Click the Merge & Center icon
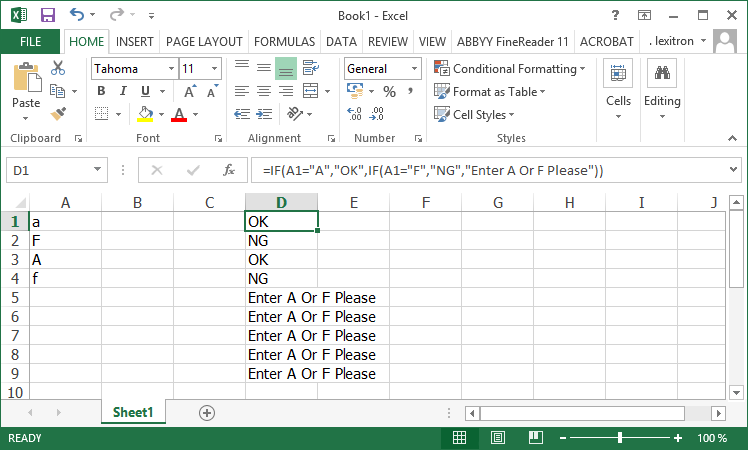Image resolution: width=748 pixels, height=450 pixels. (311, 91)
